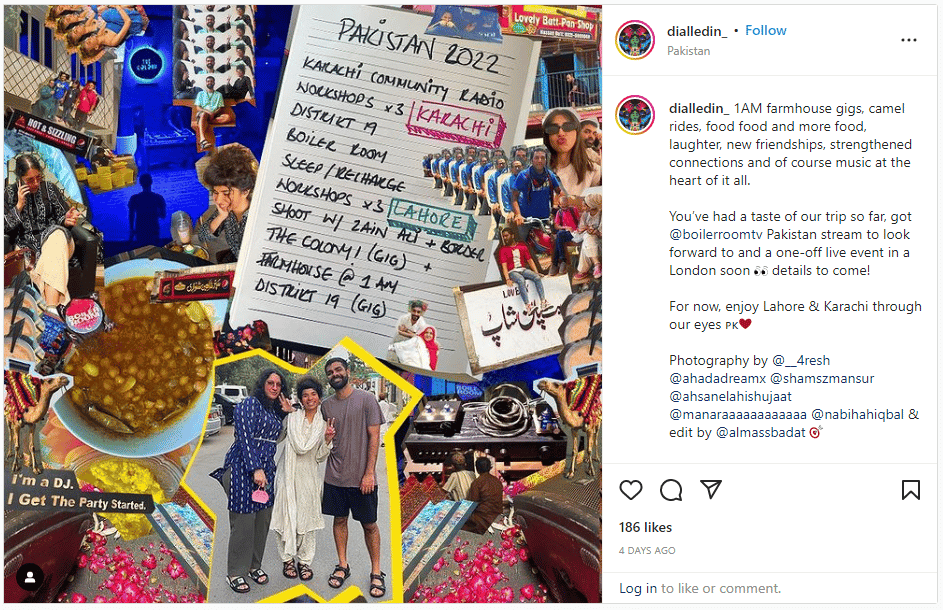
Task: Save the post with the bookmark icon
Action: pos(911,490)
